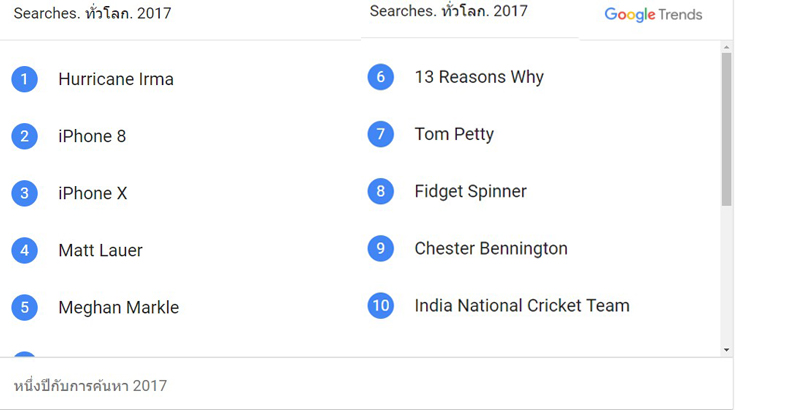Select Chester Bennington entry
The height and width of the screenshot is (410, 800).
coord(491,248)
